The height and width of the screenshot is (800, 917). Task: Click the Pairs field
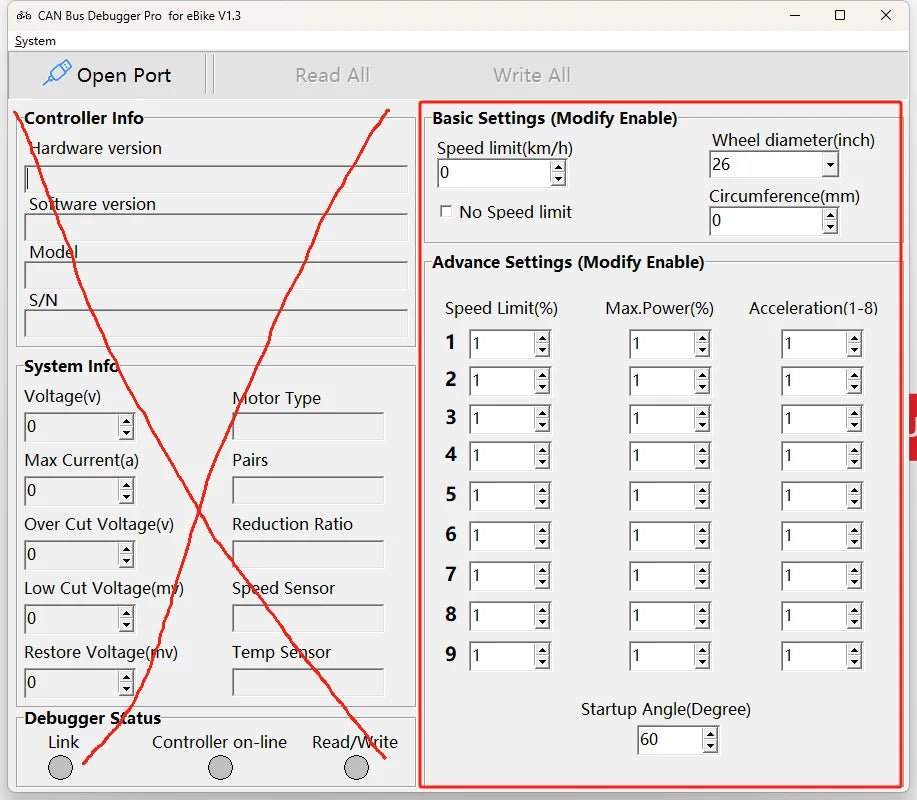click(x=308, y=490)
